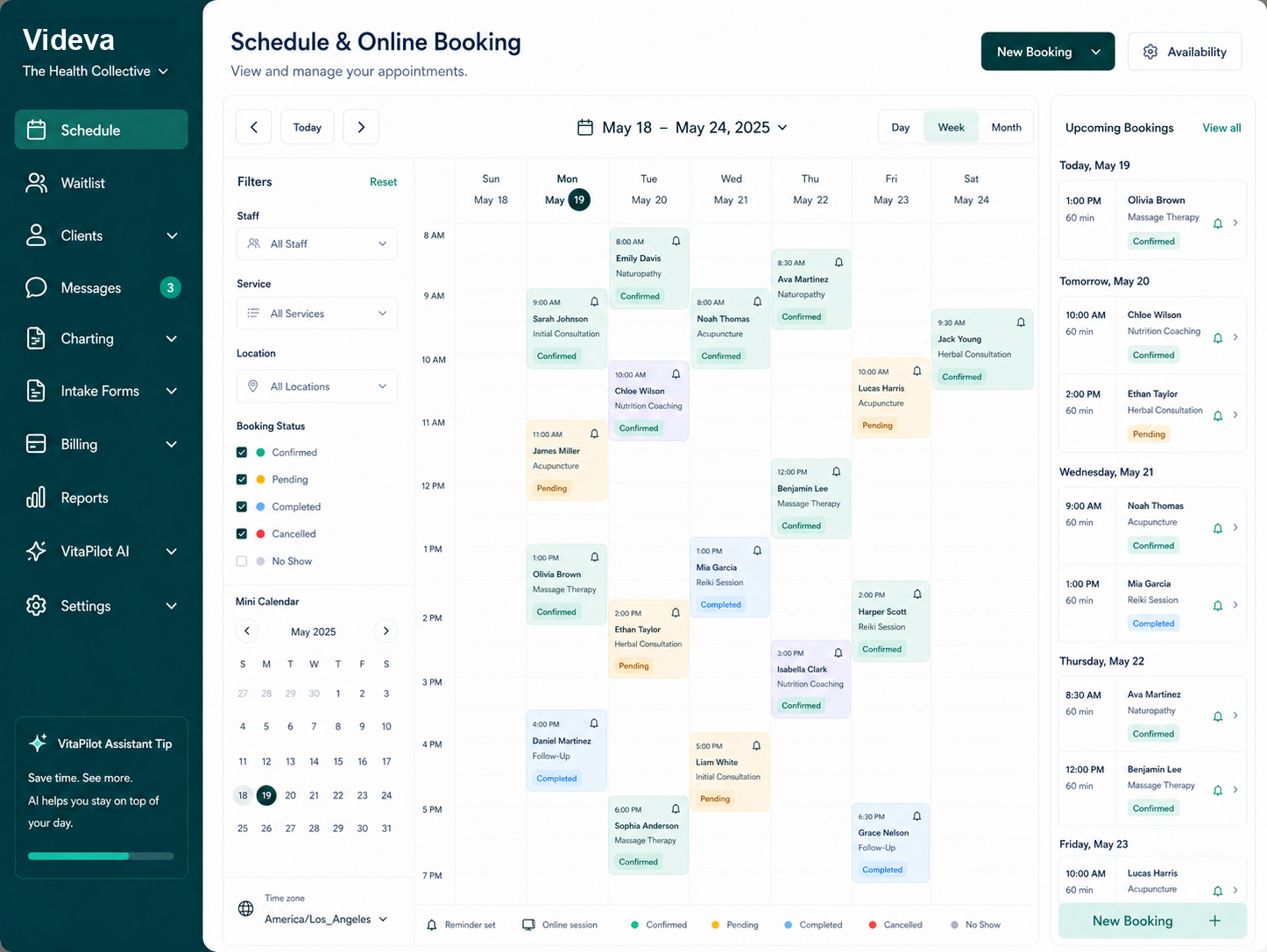The height and width of the screenshot is (952, 1267).
Task: Open the All Staff dropdown
Action: click(x=316, y=243)
